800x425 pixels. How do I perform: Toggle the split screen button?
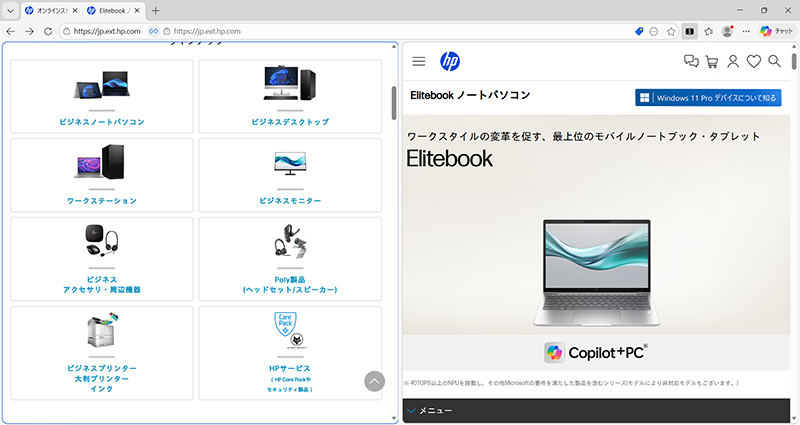[x=689, y=31]
